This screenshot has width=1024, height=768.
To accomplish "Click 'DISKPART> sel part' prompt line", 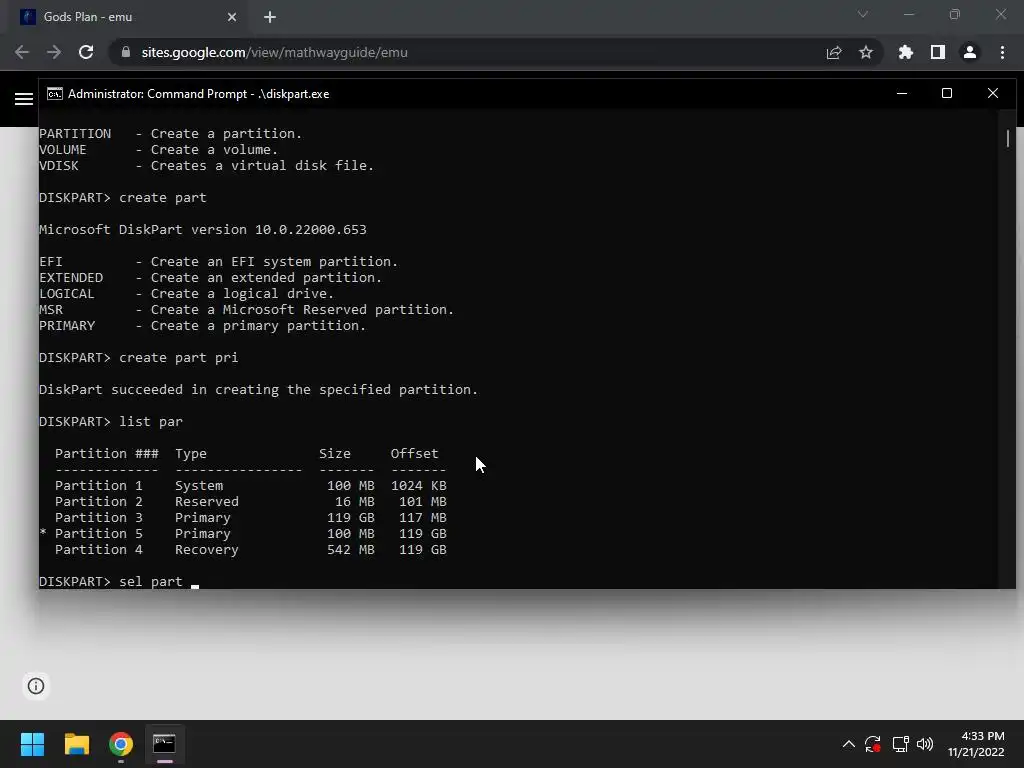I will coord(111,581).
